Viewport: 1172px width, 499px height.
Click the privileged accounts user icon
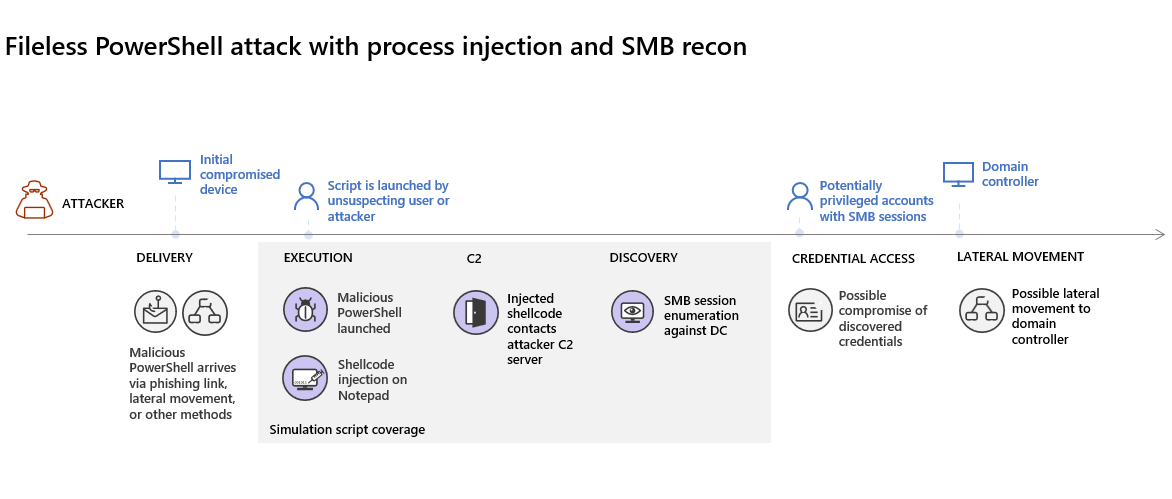(800, 196)
